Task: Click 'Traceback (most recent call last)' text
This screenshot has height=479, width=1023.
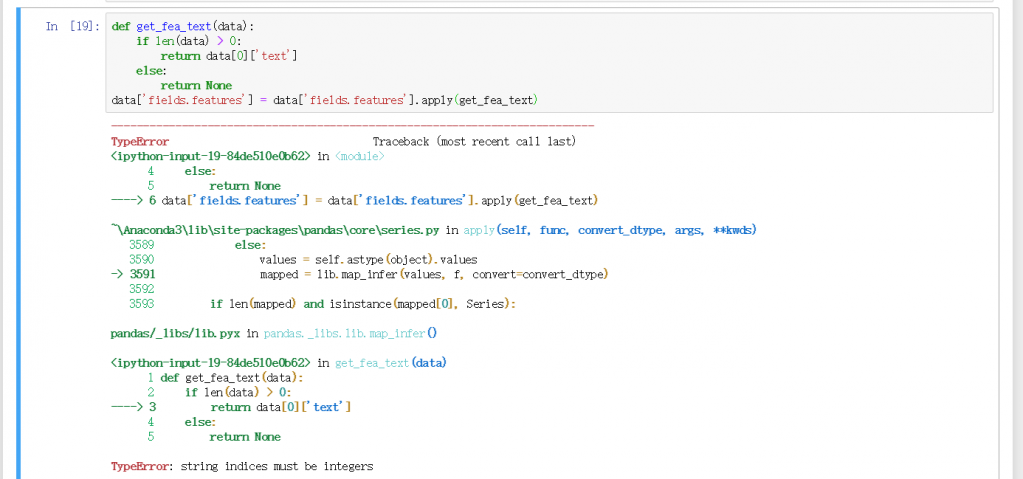Action: (474, 142)
